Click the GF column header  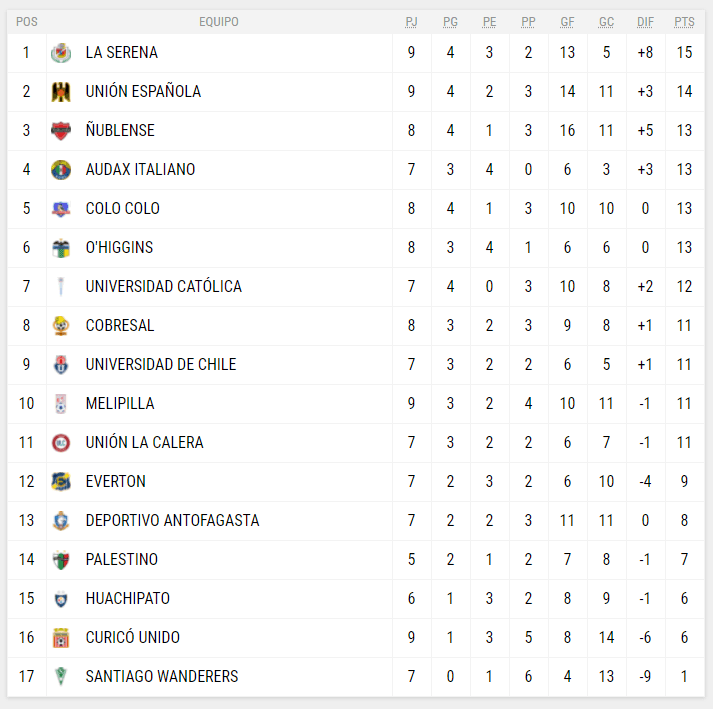(567, 22)
